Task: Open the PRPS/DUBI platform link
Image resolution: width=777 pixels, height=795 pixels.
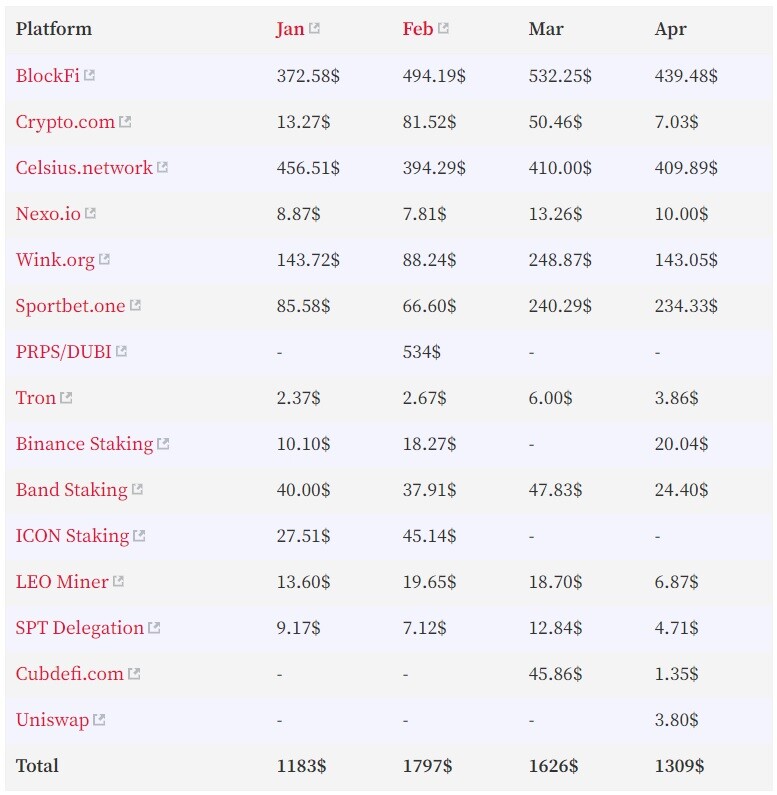Action: pyautogui.click(x=63, y=351)
